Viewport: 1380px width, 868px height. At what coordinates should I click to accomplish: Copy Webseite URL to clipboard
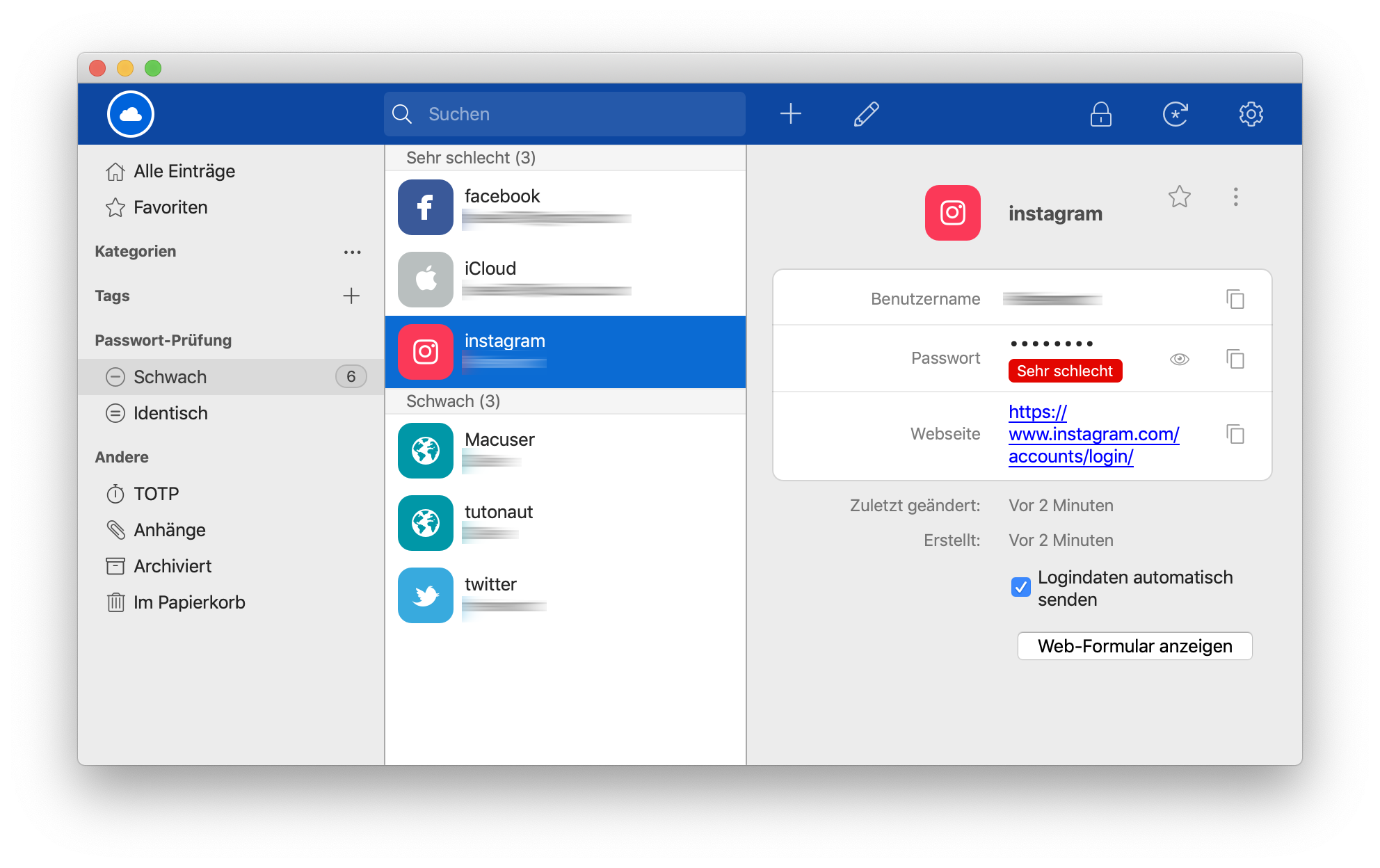[x=1235, y=434]
